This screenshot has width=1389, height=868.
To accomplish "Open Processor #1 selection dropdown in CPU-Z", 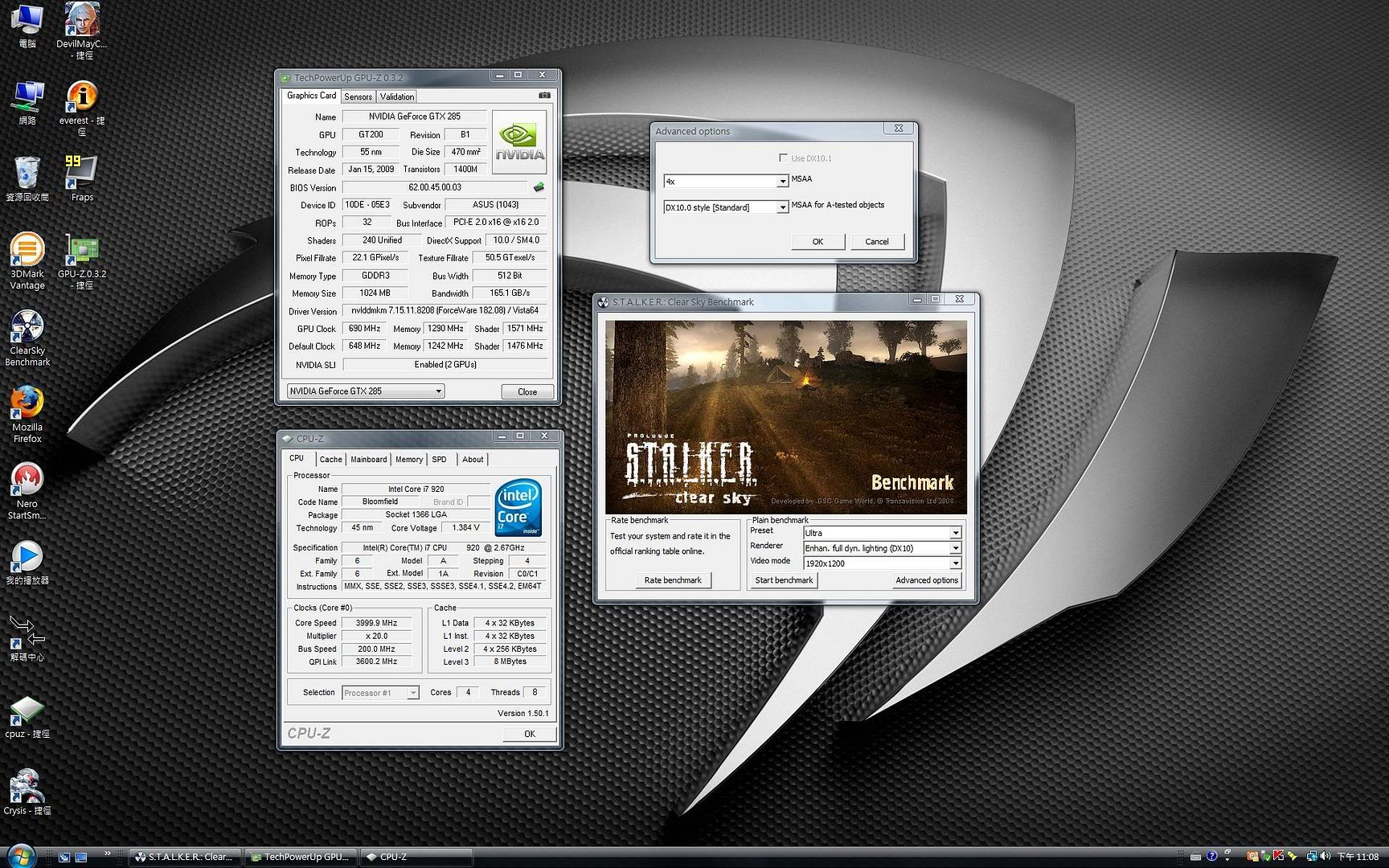I will [x=380, y=692].
